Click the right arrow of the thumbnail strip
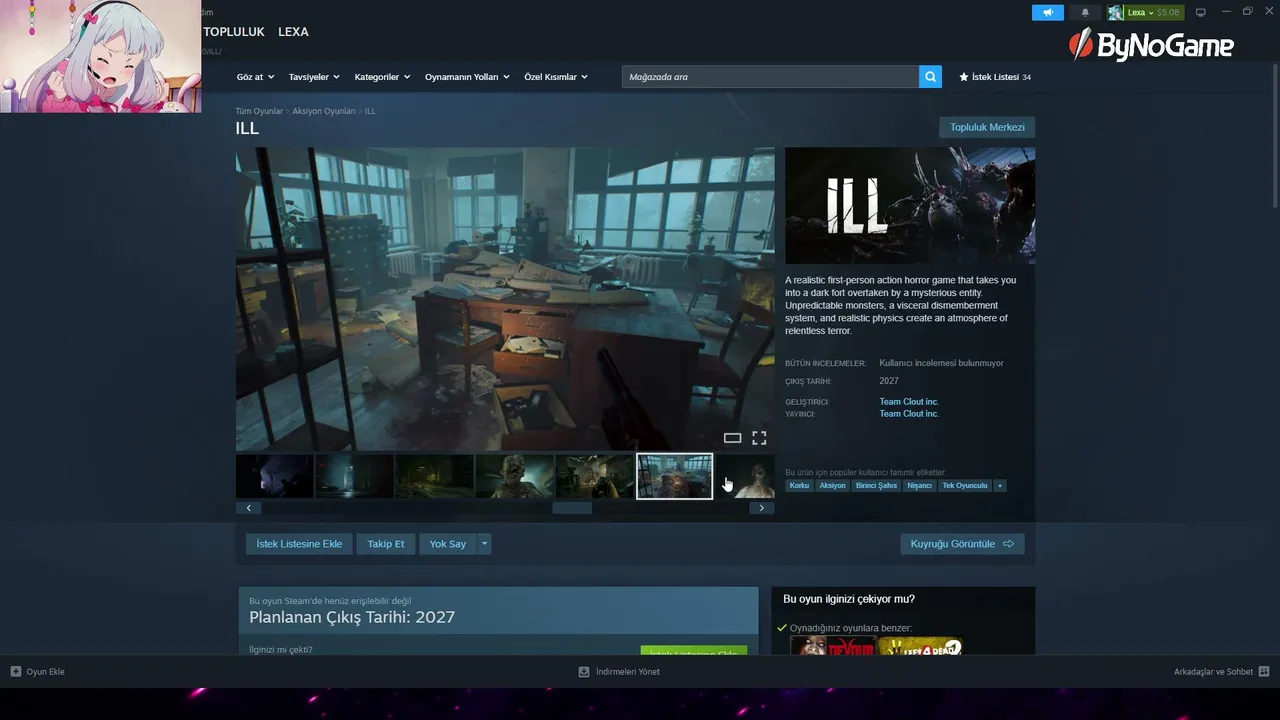 click(x=761, y=508)
